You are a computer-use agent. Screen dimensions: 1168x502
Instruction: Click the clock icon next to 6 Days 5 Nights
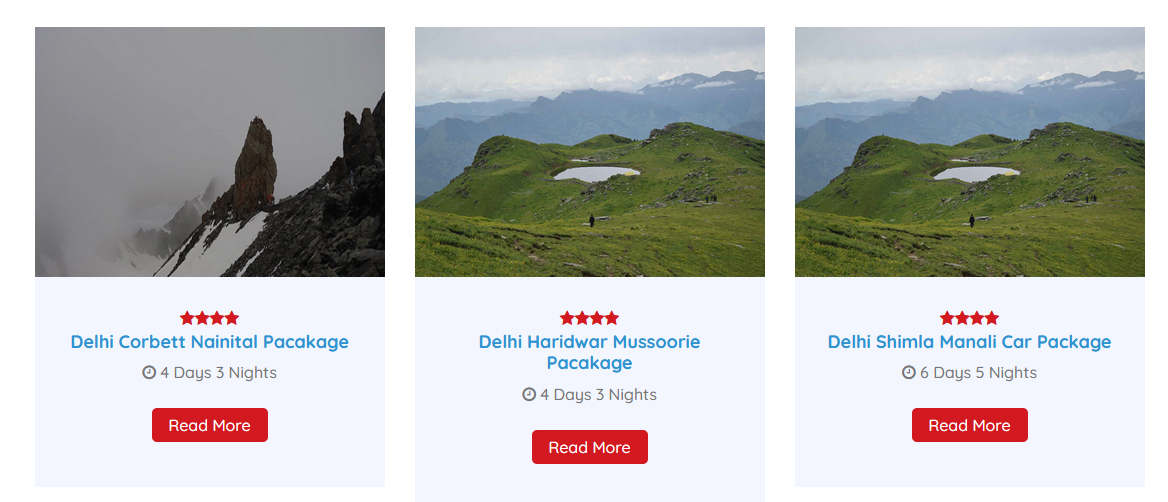click(909, 373)
